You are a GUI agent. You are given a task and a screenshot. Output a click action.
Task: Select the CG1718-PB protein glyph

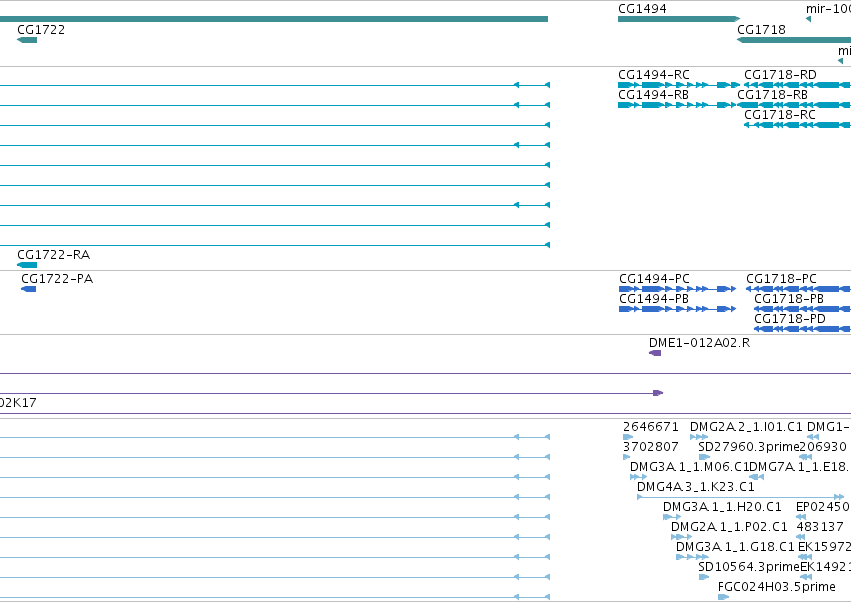pyautogui.click(x=803, y=309)
